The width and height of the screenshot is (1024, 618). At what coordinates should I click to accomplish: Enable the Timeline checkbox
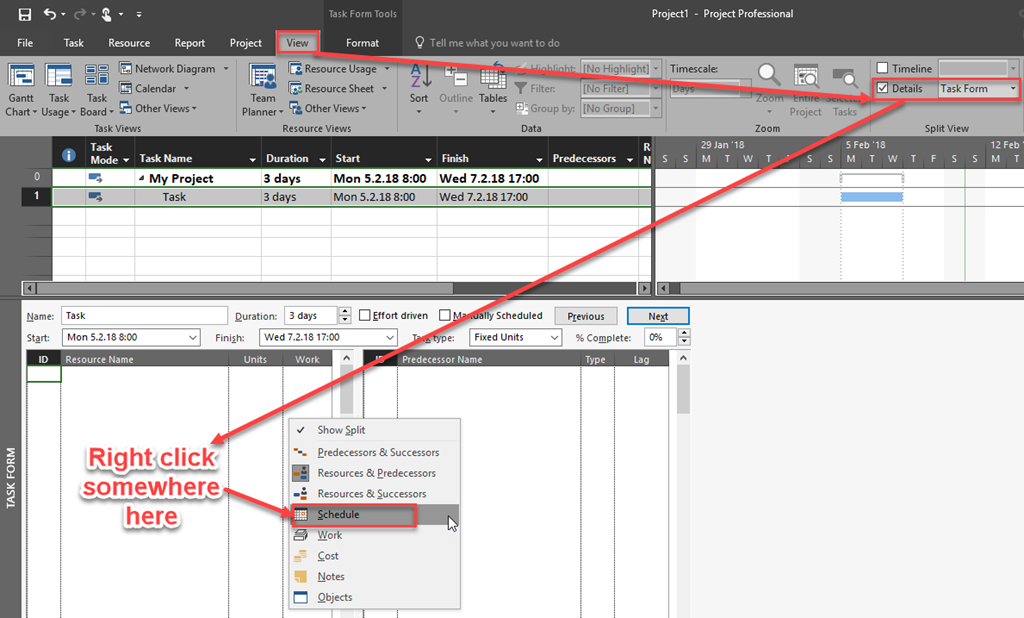pos(882,69)
